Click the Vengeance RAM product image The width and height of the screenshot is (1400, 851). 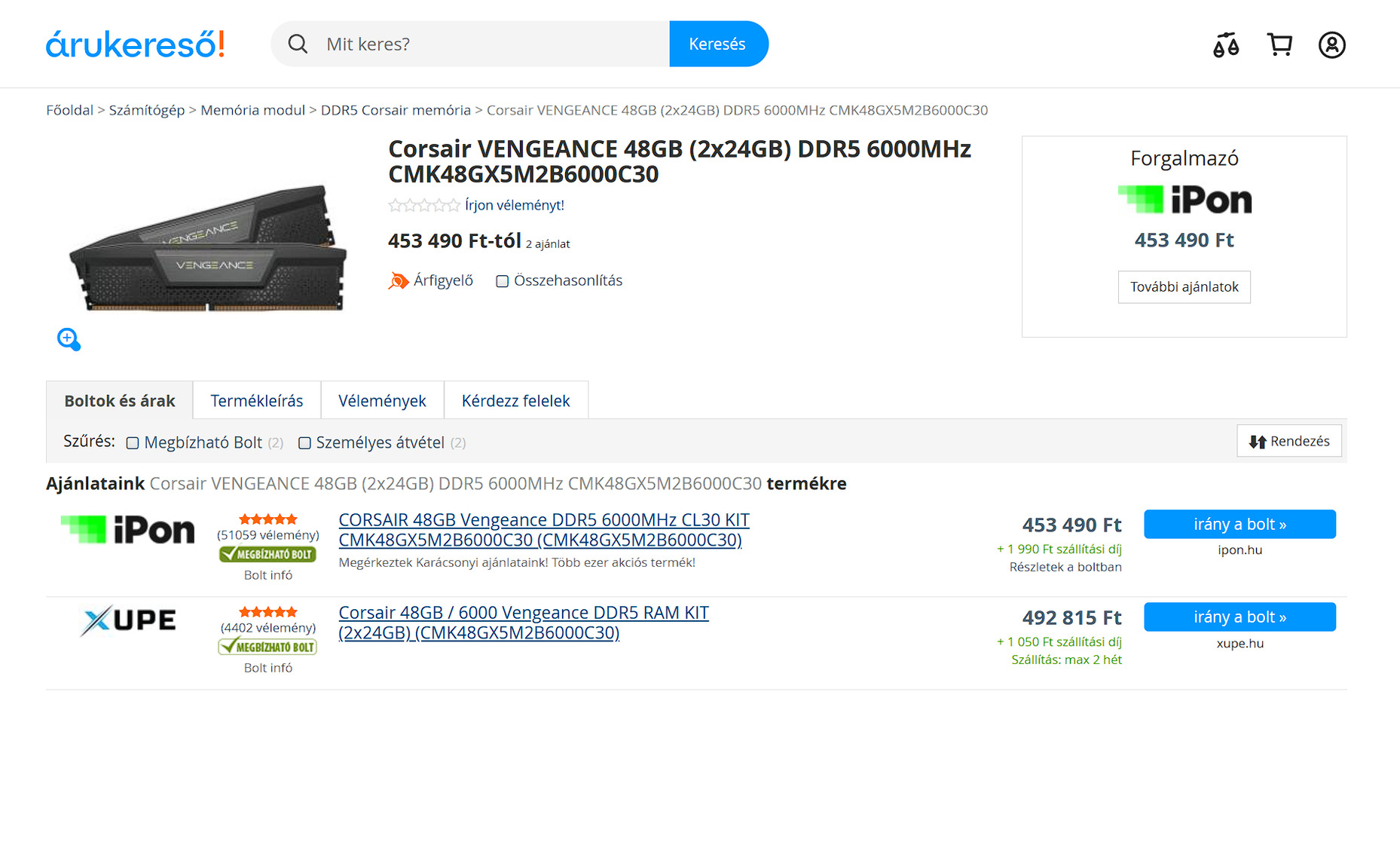[207, 248]
